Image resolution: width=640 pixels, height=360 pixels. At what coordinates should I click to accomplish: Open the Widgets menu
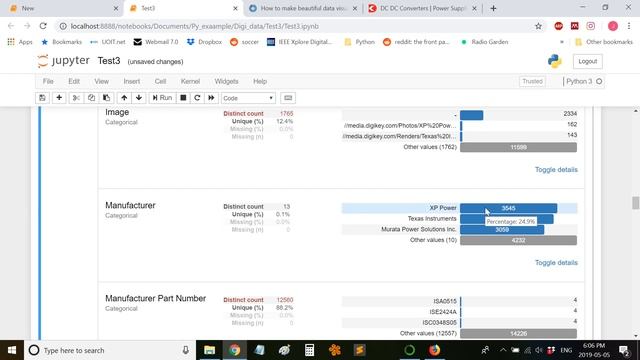point(226,81)
